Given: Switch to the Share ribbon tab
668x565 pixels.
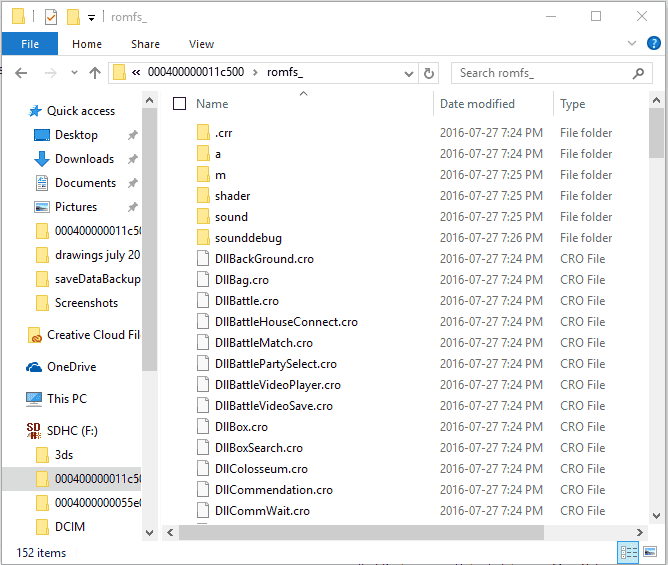Looking at the screenshot, I should [145, 44].
